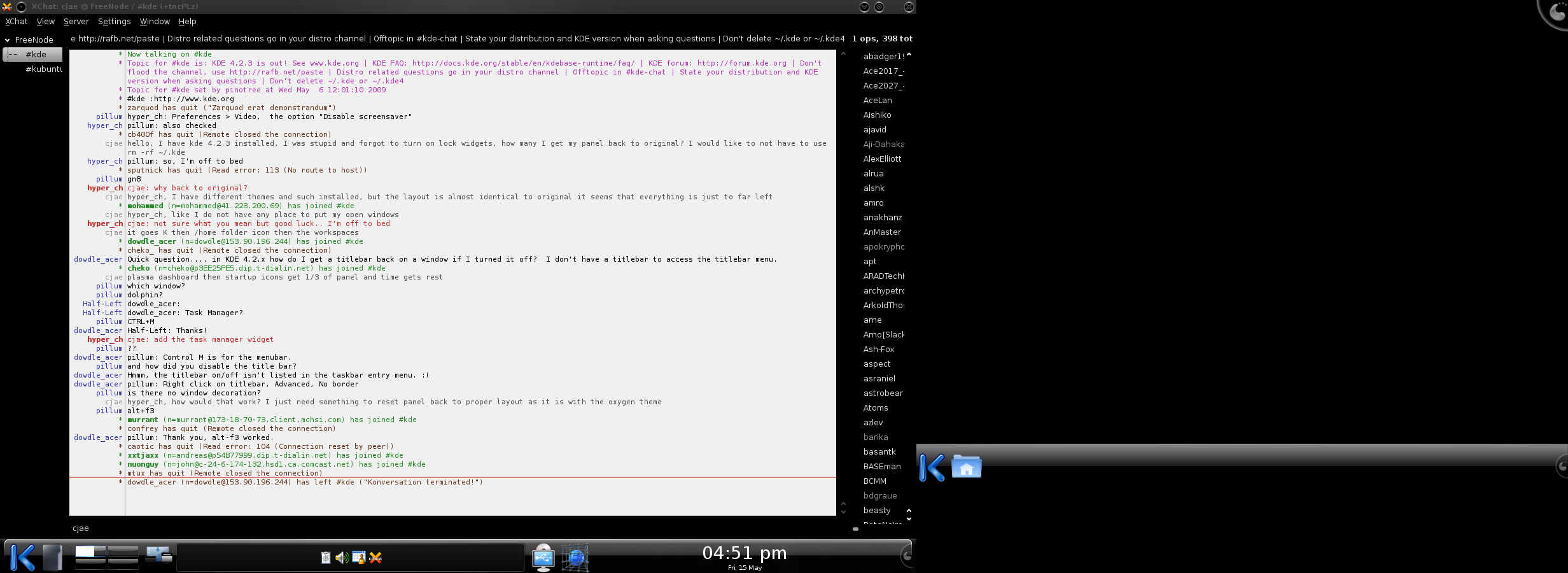Click the clock showing 04:51 pm

(x=745, y=553)
